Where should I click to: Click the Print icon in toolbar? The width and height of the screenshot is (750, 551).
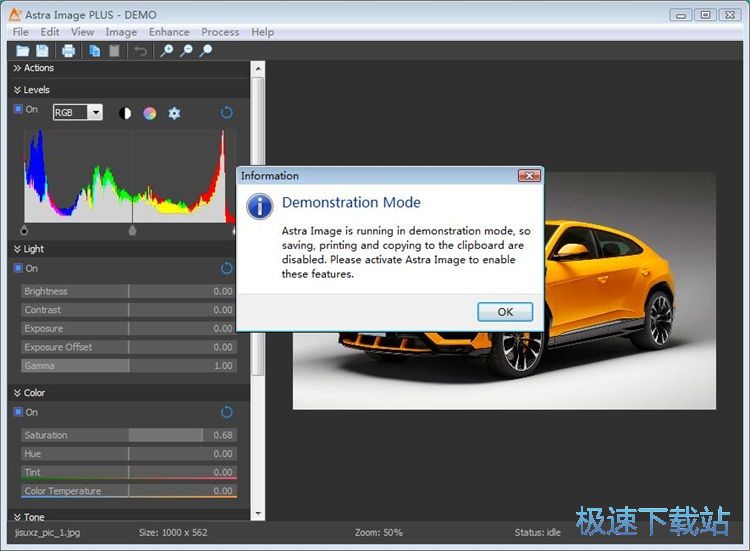[x=68, y=51]
